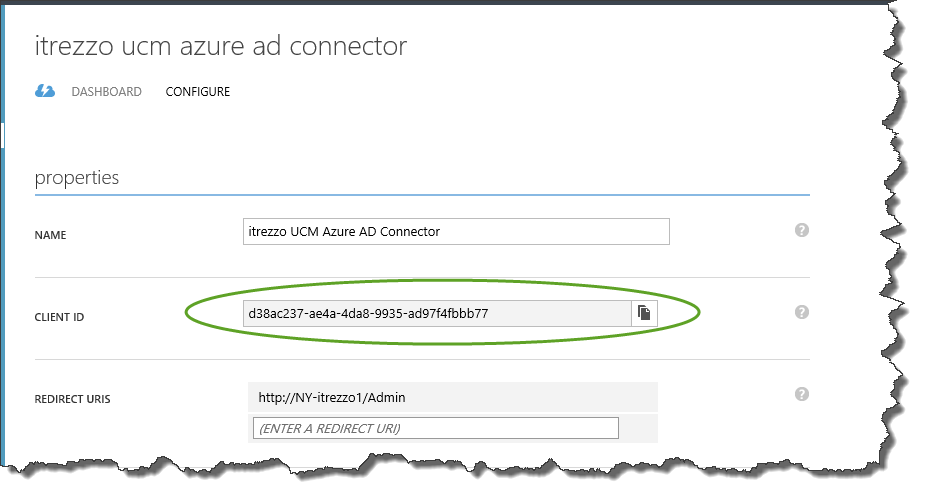Click gray area right of redirect URI input
926x499 pixels.
click(638, 428)
